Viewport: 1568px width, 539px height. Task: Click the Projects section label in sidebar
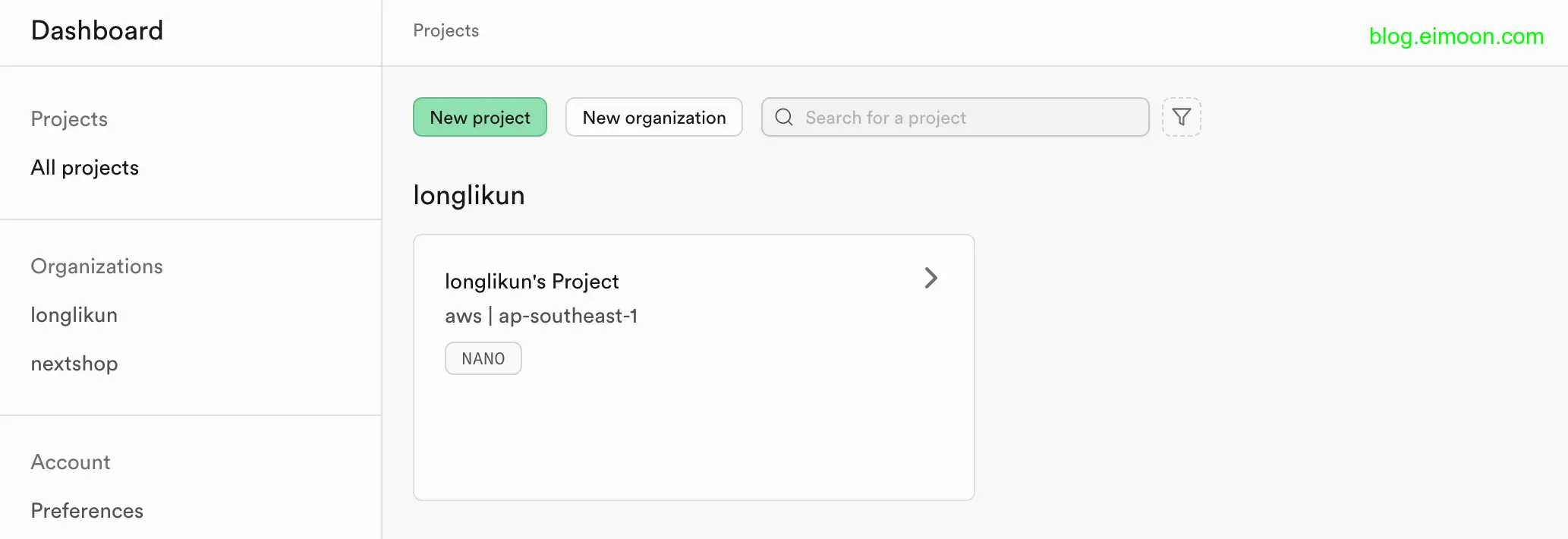click(x=69, y=119)
